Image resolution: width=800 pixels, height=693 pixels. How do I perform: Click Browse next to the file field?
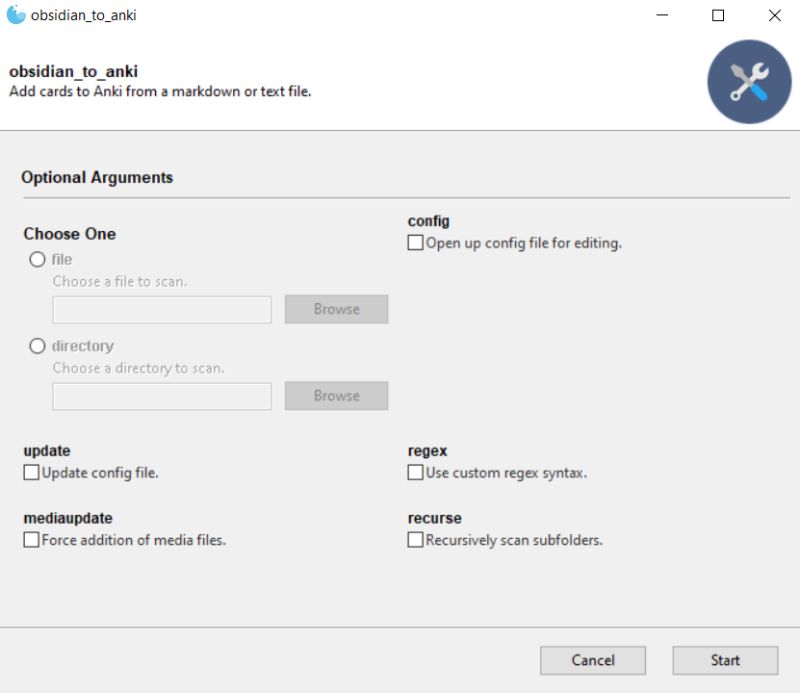tap(337, 309)
